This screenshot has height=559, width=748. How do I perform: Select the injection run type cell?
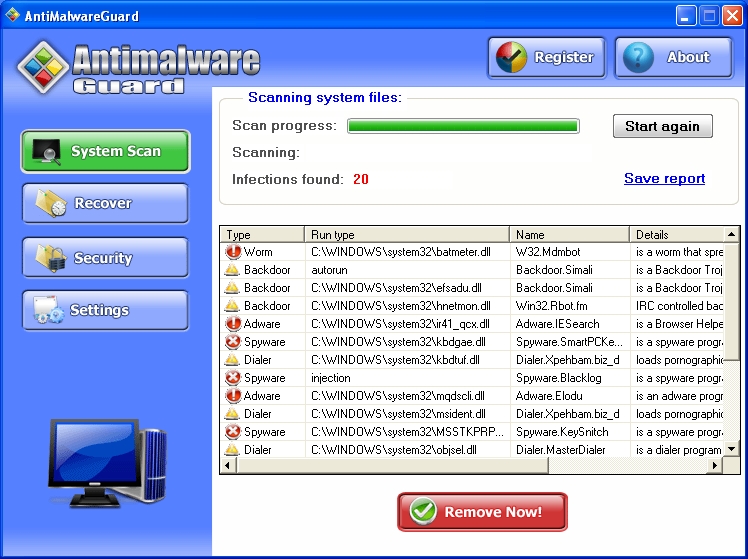pyautogui.click(x=407, y=378)
